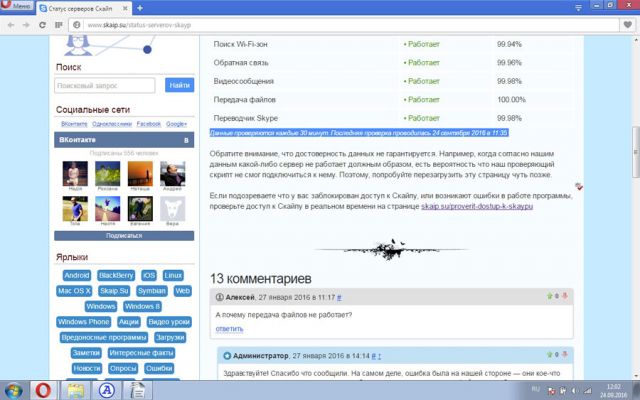
Task: Select the Linux tag
Action: [x=173, y=276]
